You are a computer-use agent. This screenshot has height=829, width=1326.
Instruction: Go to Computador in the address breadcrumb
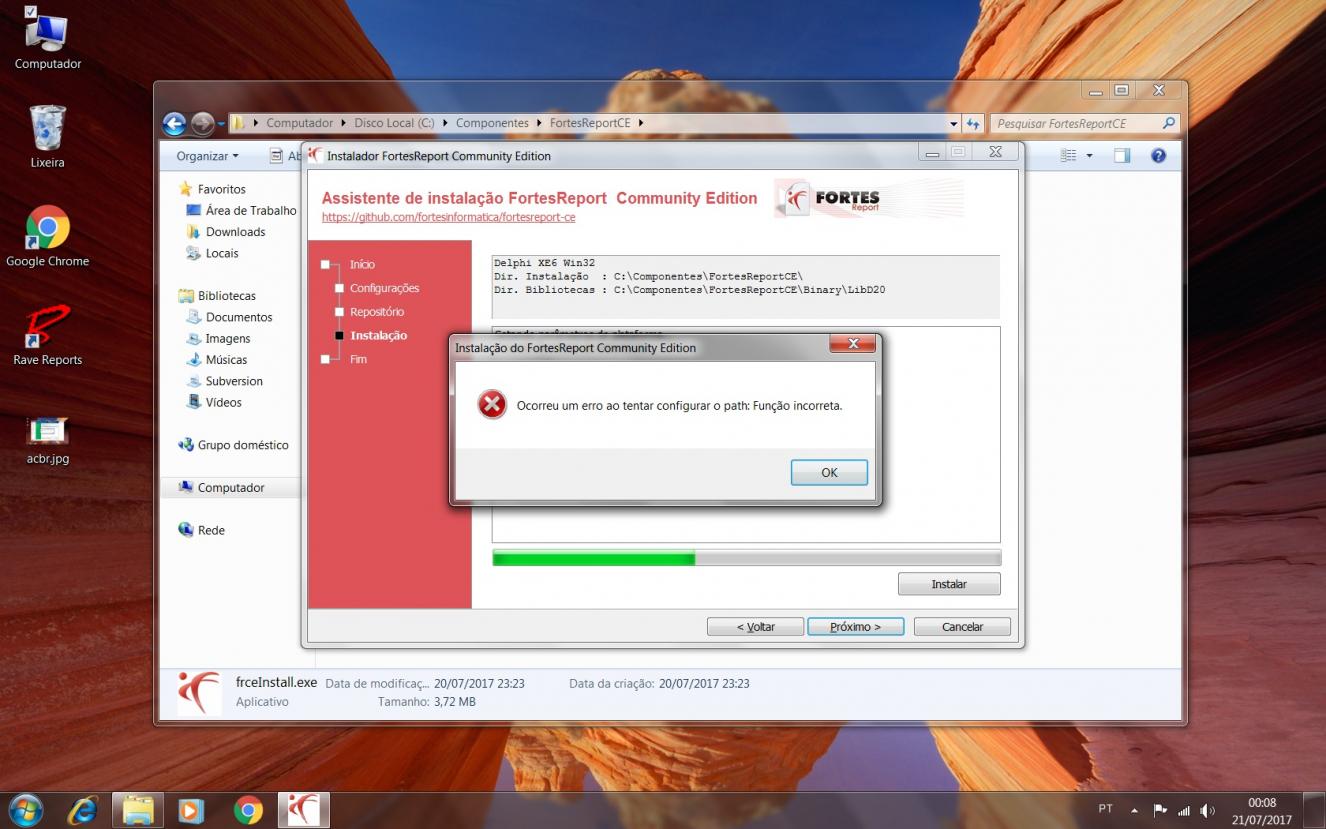click(x=299, y=123)
